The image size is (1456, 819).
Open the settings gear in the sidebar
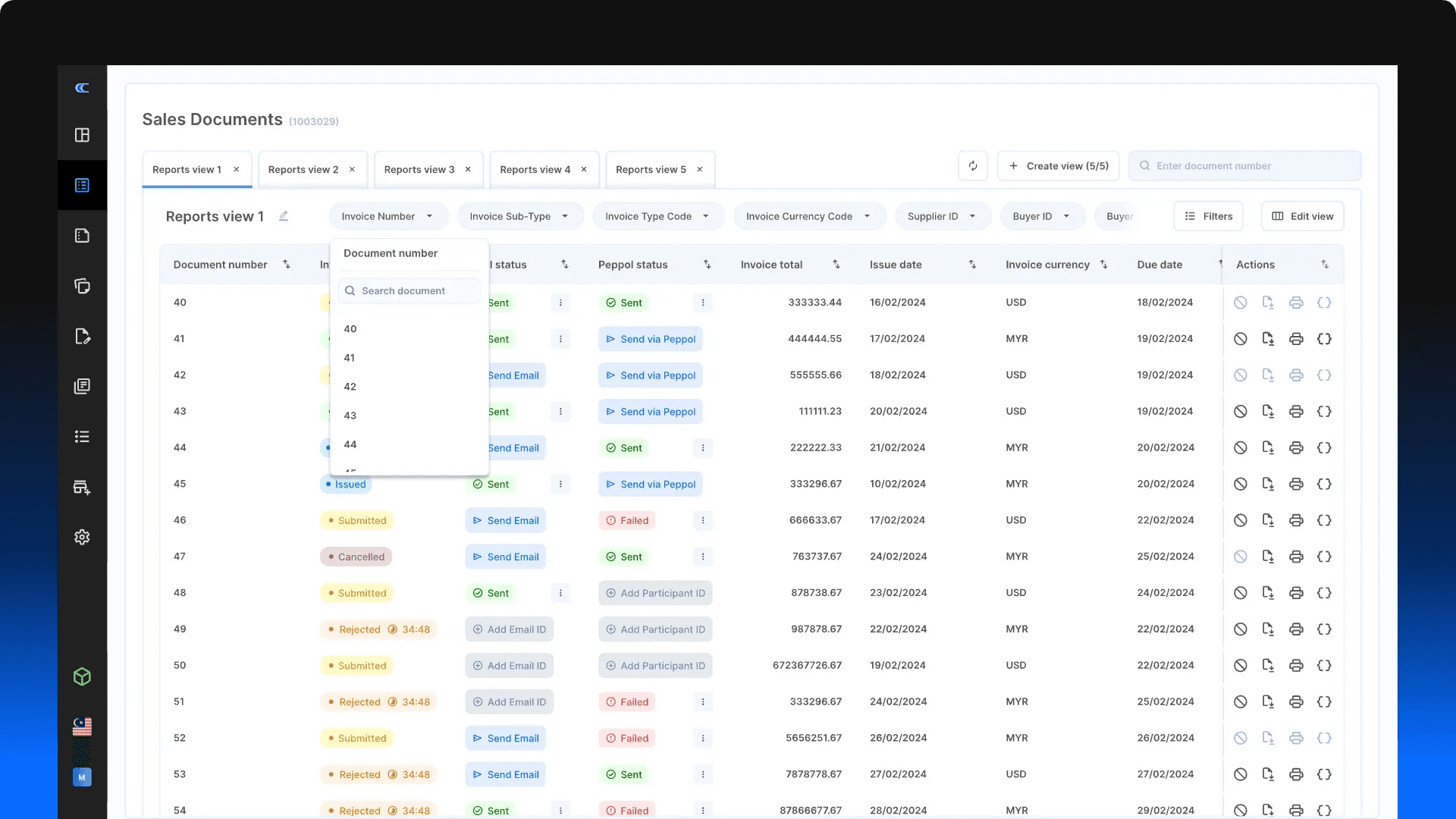pos(82,537)
